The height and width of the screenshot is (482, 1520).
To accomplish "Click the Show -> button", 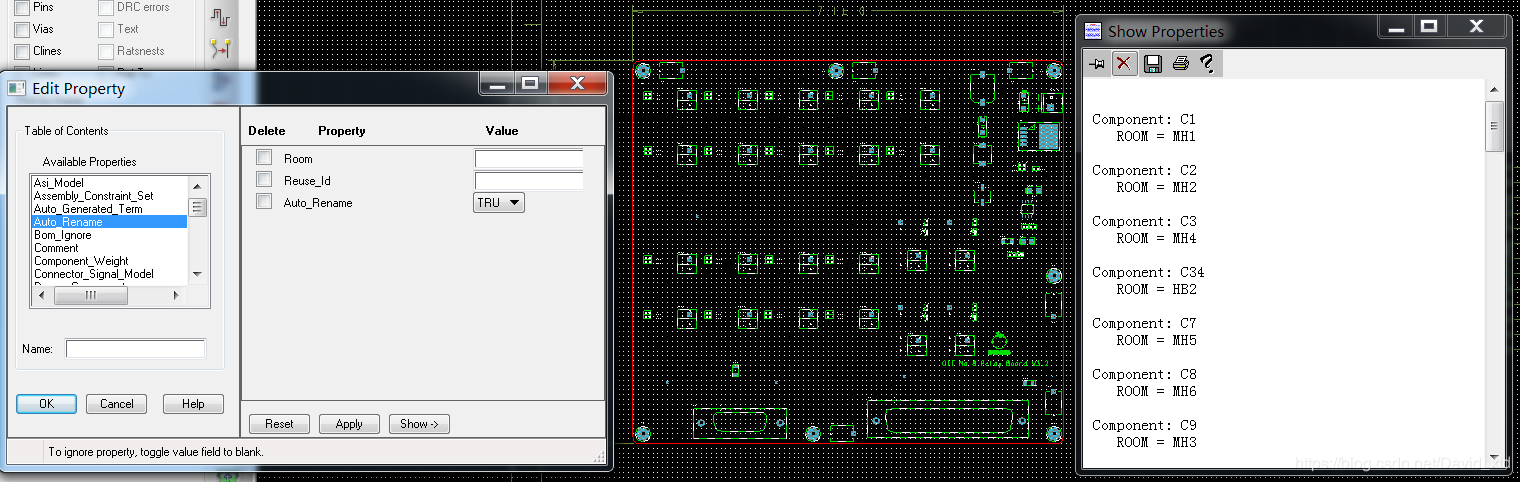I will coord(419,424).
